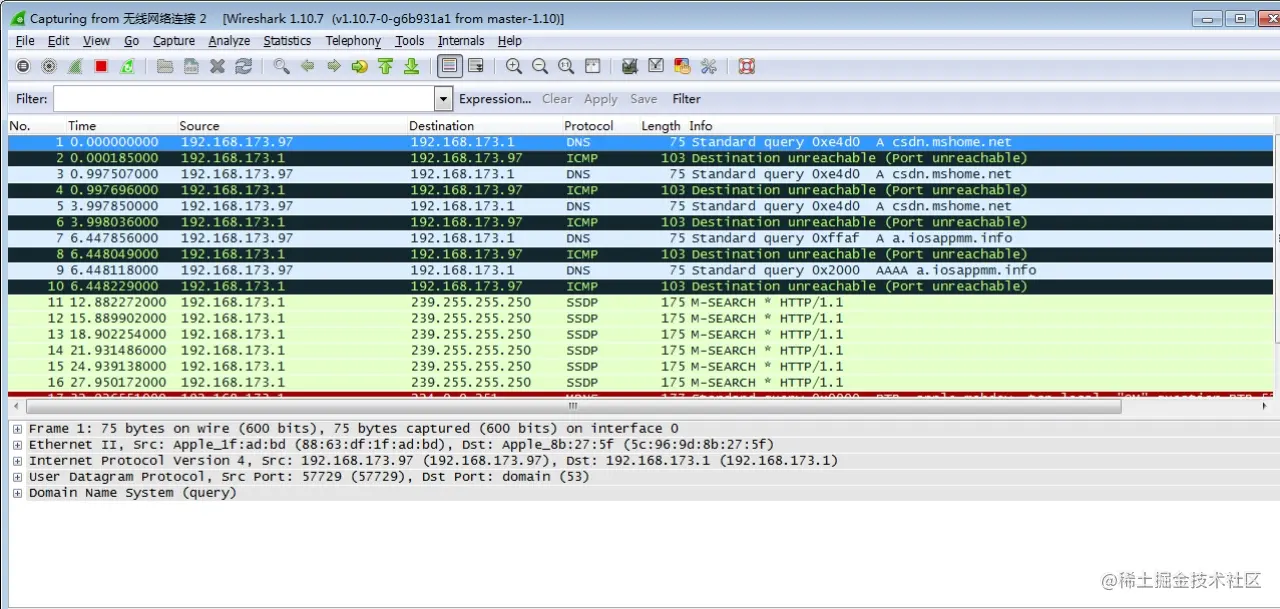The image size is (1280, 609).
Task: Toggle packet list colorization
Action: click(x=450, y=66)
